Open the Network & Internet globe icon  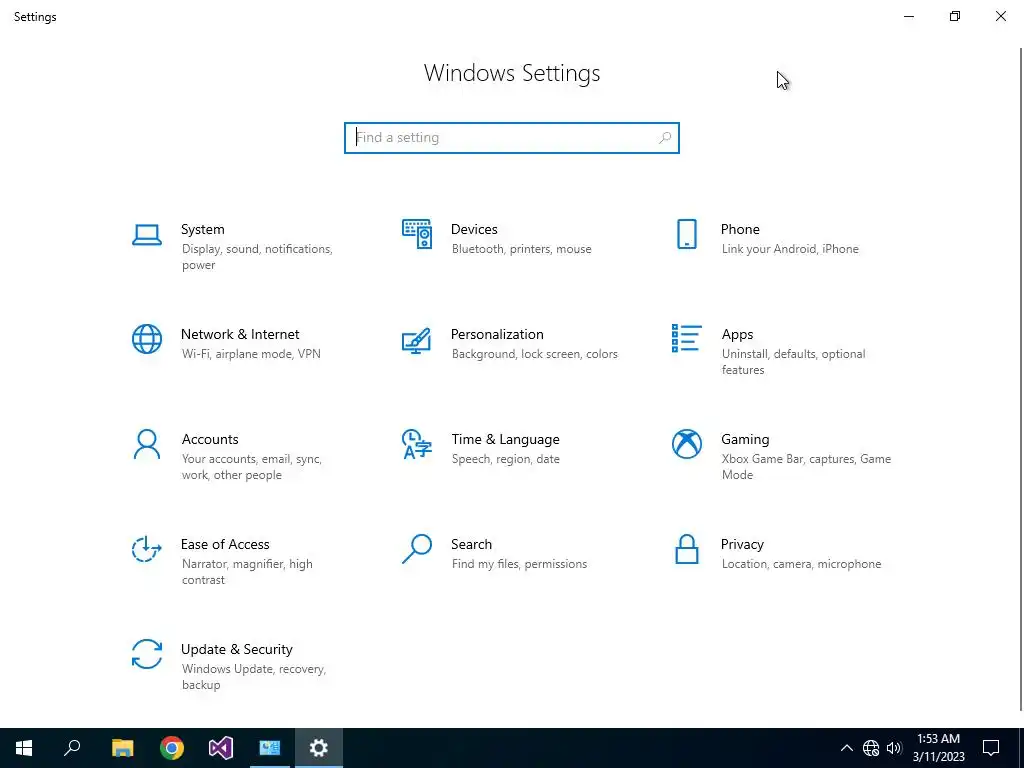(147, 339)
